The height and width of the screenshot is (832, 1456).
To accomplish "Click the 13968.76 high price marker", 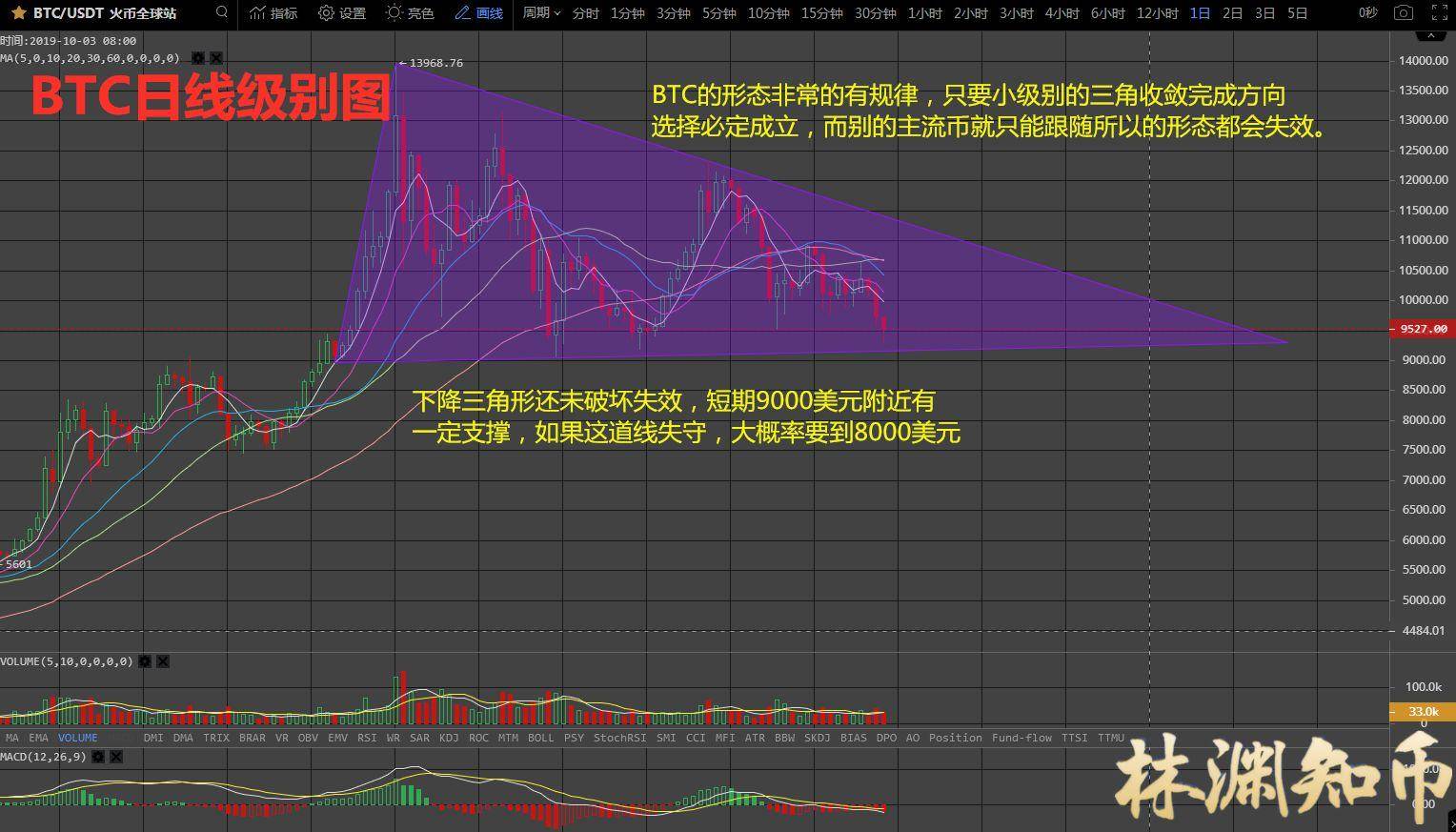I will 431,63.
